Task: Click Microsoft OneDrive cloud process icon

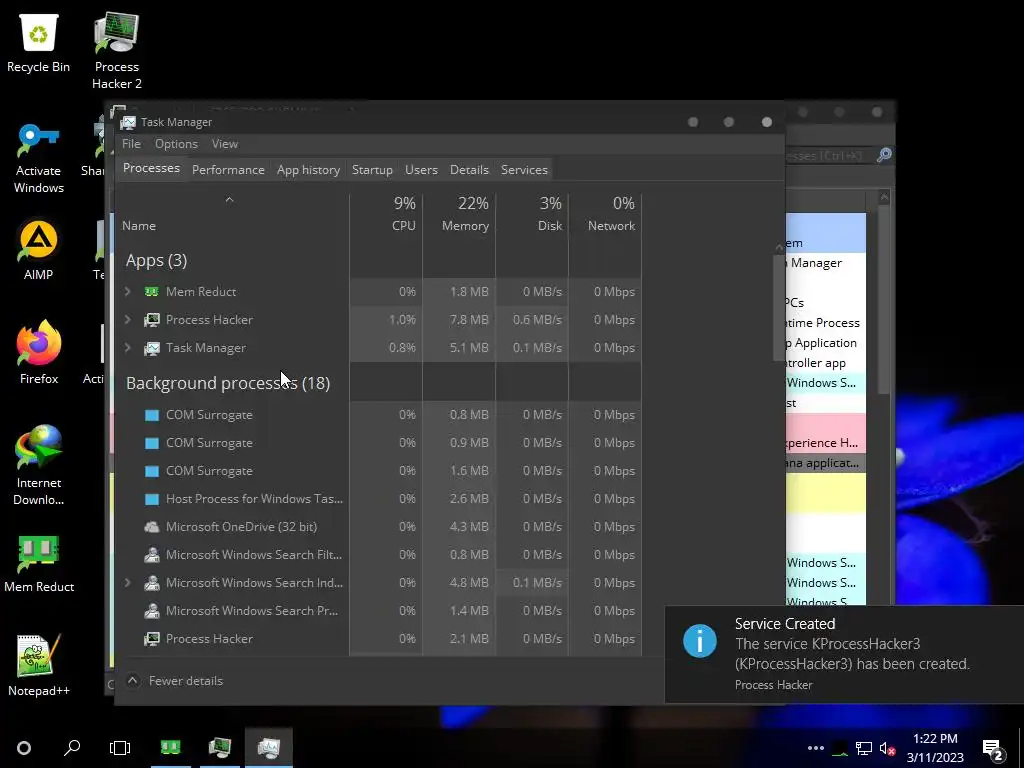Action: point(152,527)
